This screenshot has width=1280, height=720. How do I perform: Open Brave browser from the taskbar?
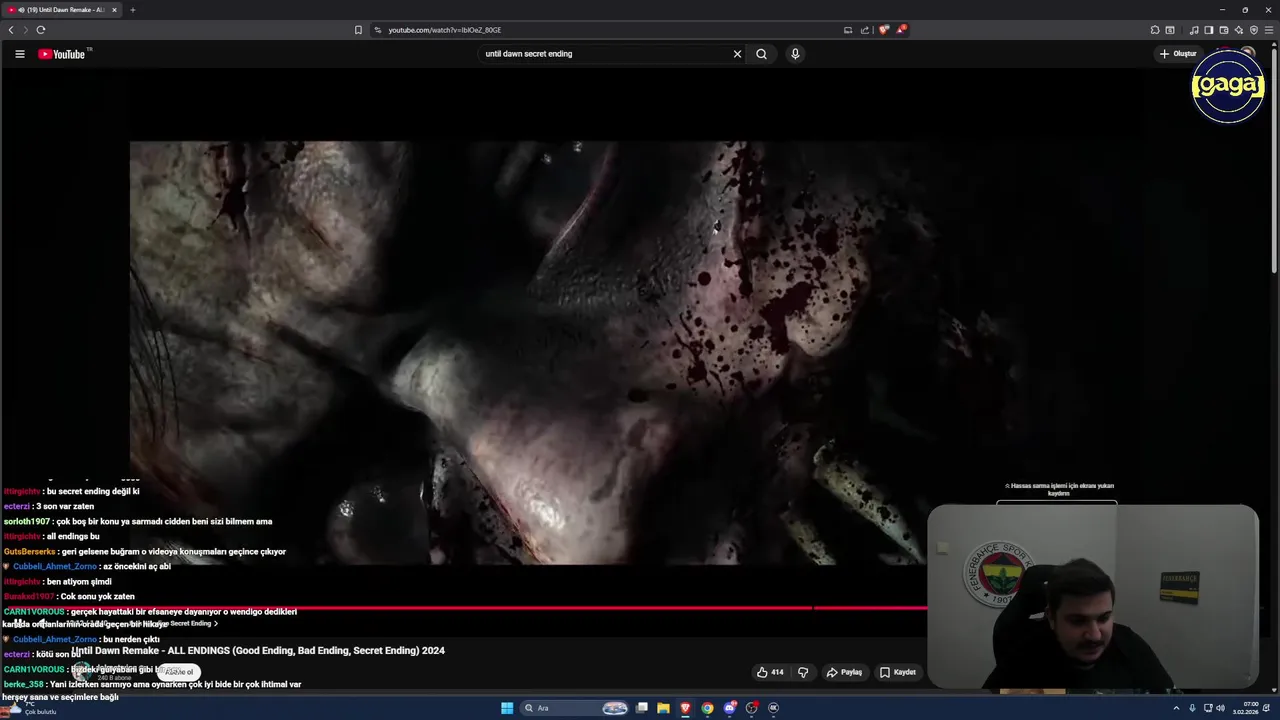point(685,708)
